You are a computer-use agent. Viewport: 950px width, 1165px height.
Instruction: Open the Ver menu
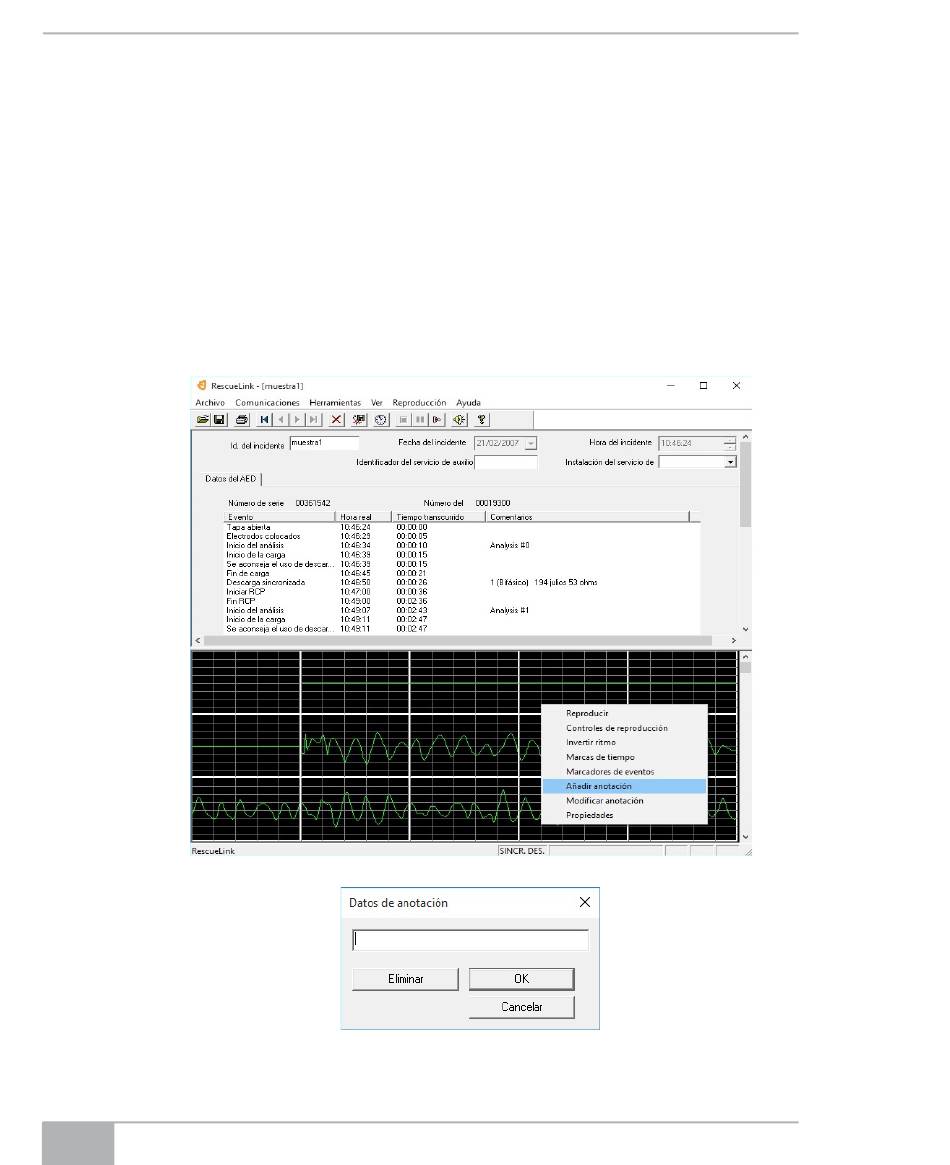coord(377,403)
